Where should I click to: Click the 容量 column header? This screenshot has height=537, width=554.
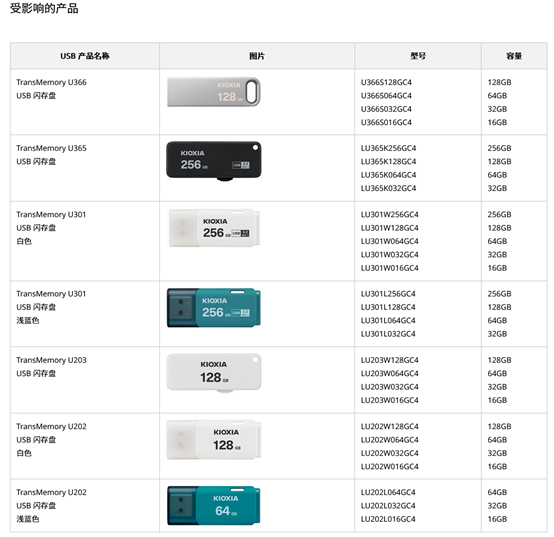point(514,56)
